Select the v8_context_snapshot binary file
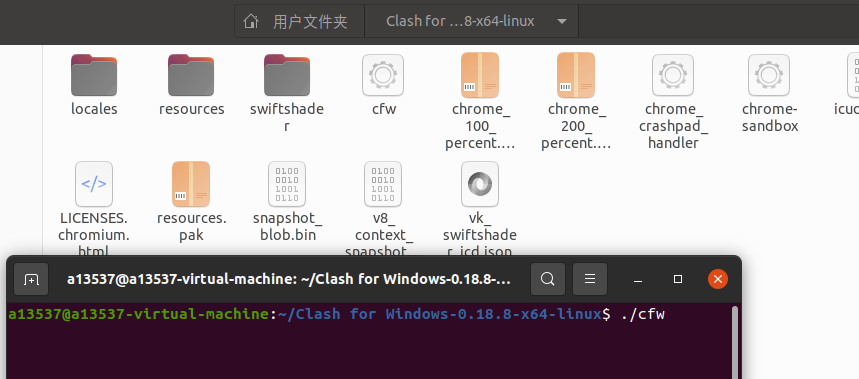859x379 pixels. (383, 184)
